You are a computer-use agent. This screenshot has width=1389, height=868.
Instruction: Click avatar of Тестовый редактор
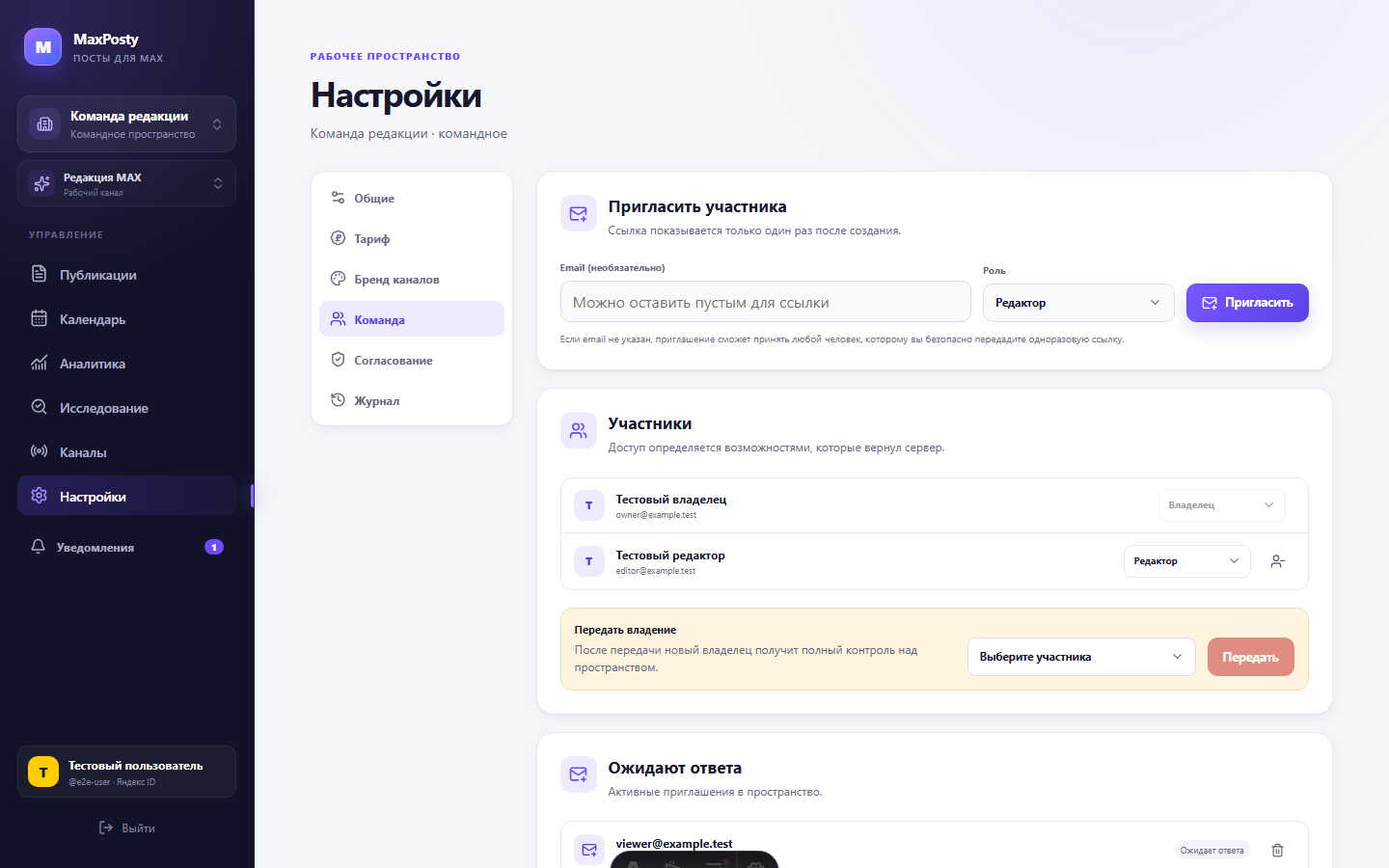(x=589, y=561)
